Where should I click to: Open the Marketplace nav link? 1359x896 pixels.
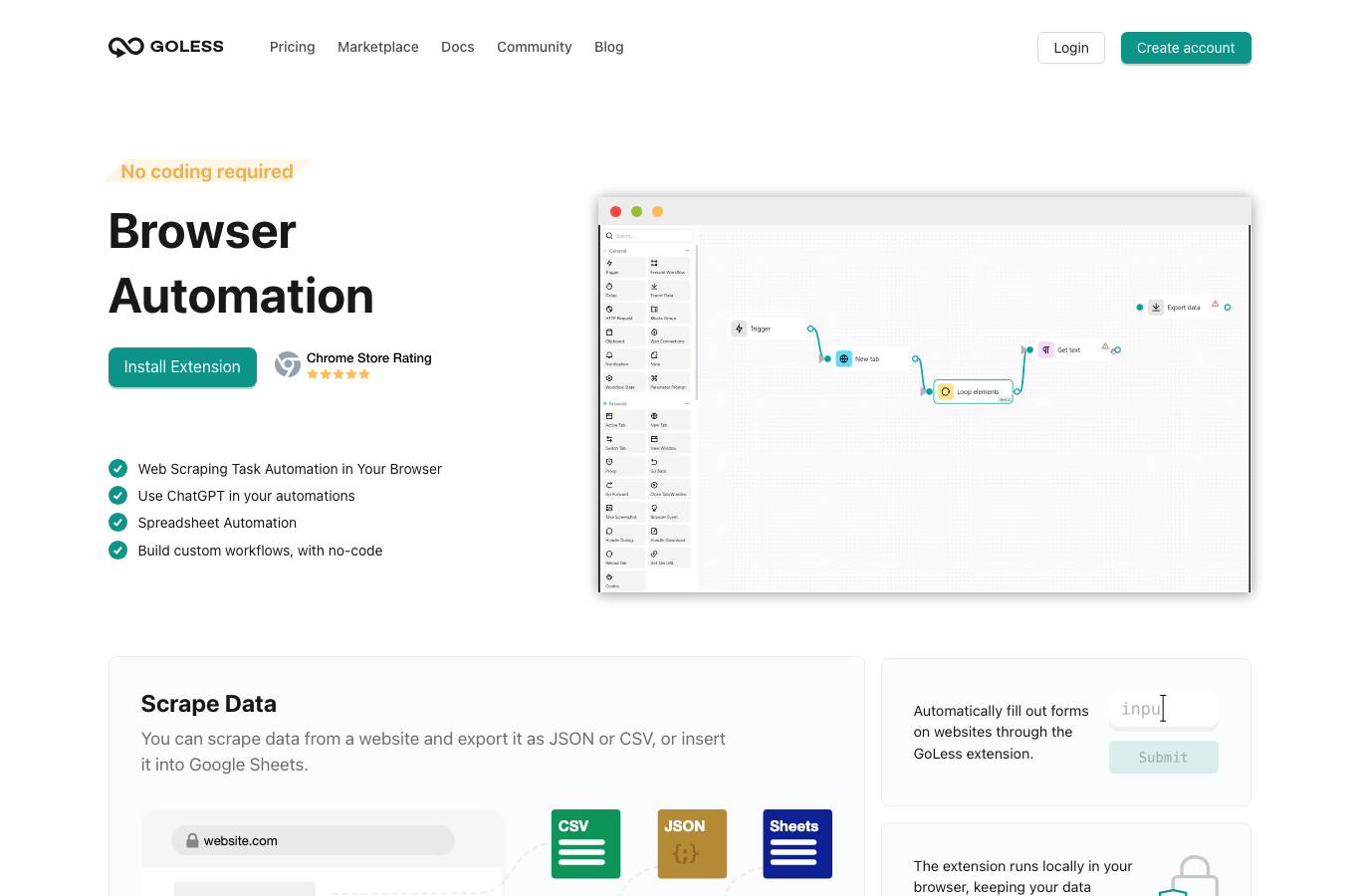pos(378,47)
